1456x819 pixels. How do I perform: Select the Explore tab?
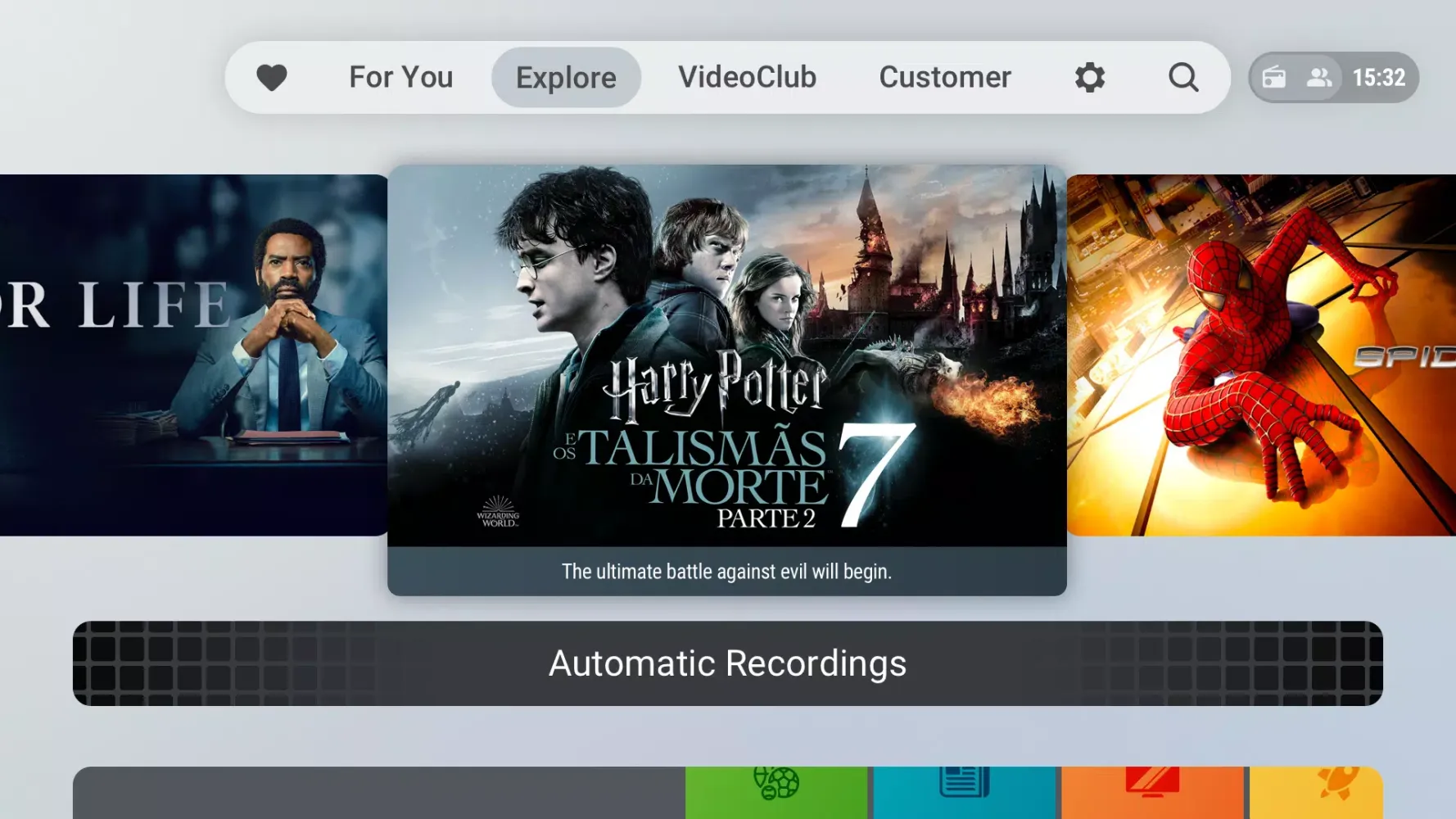tap(566, 77)
